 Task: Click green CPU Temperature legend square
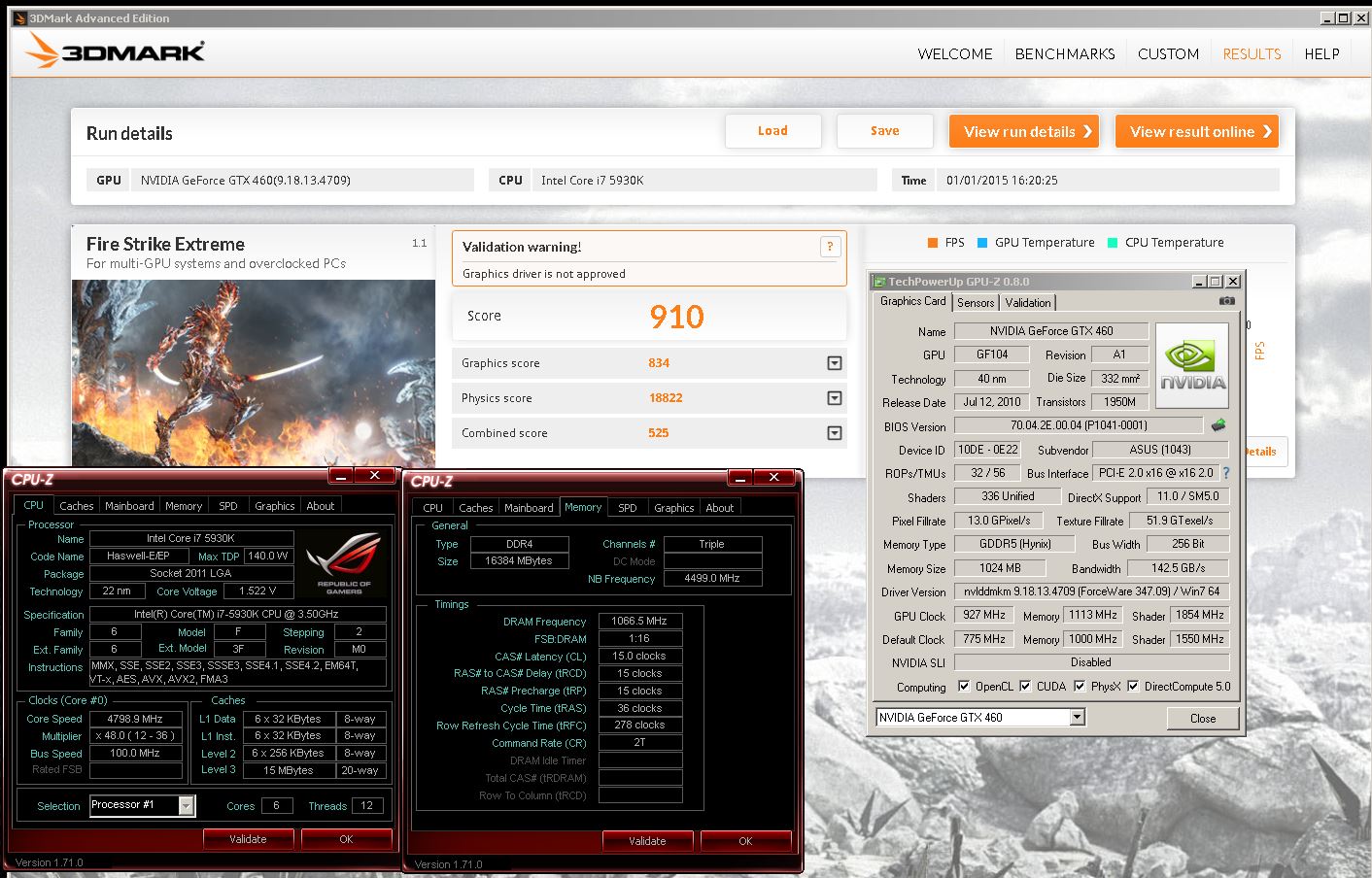point(1113,243)
